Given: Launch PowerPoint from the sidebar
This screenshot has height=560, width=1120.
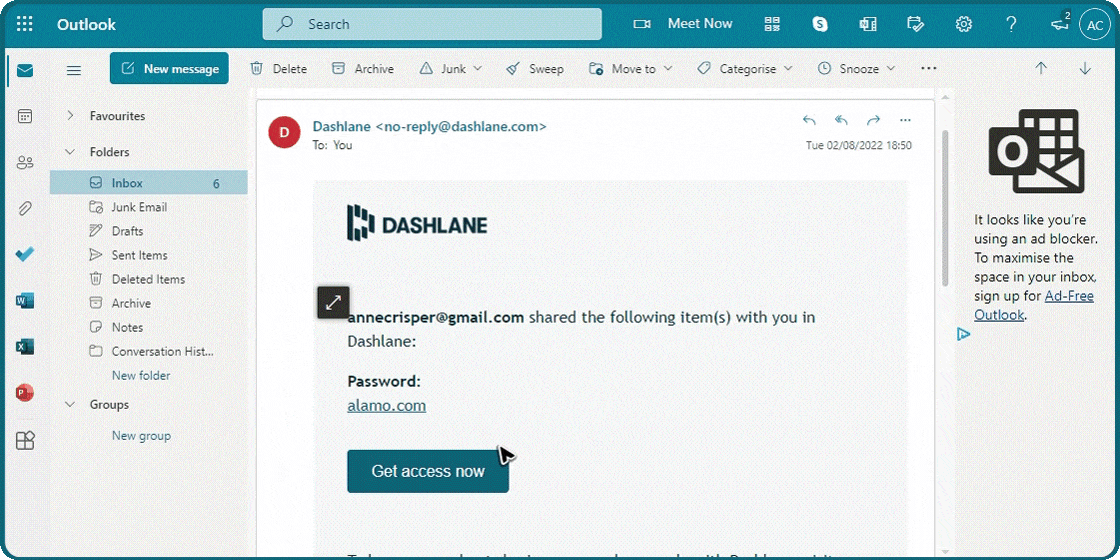Looking at the screenshot, I should 25,393.
